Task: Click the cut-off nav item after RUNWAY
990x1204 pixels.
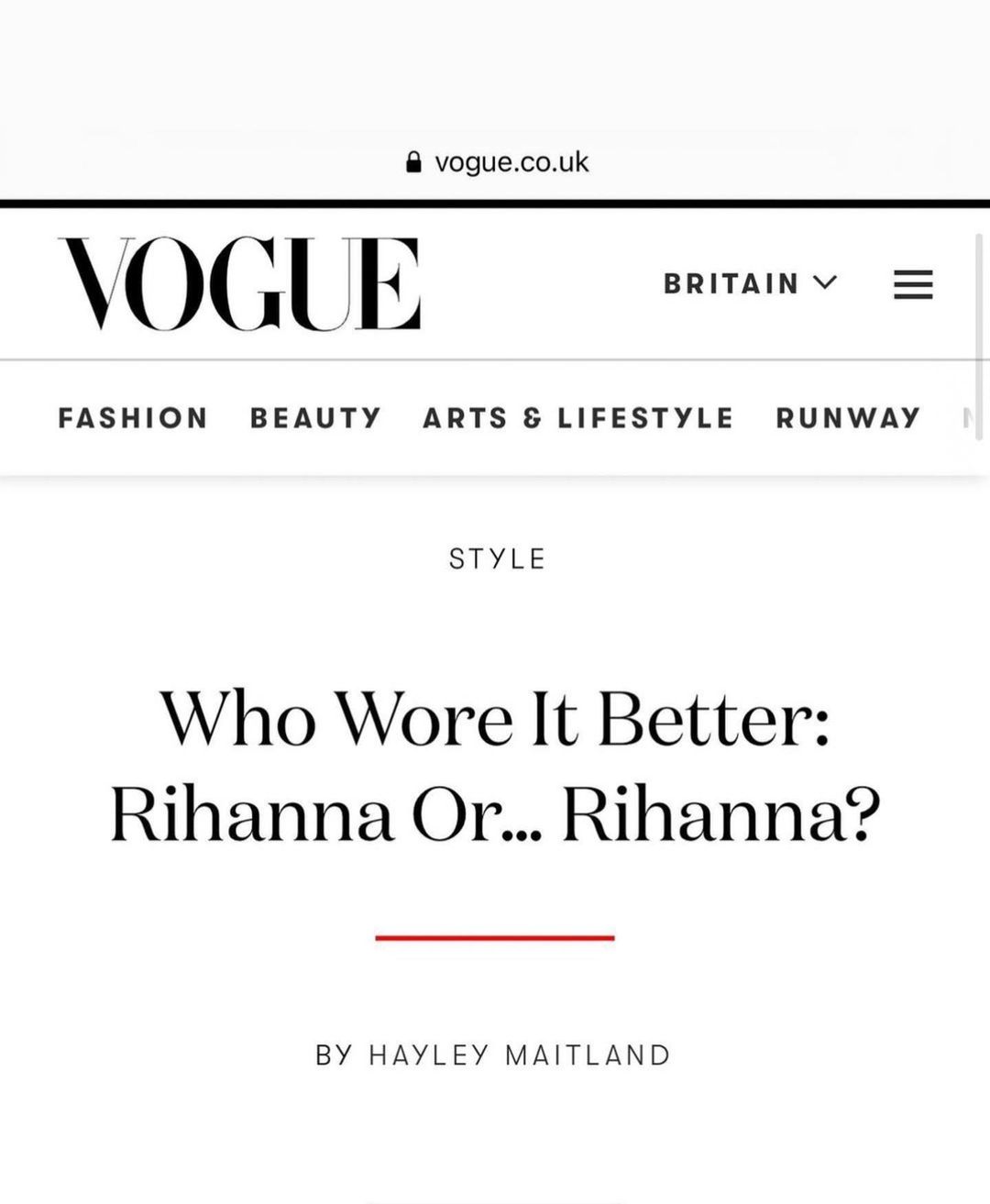Action: (966, 418)
